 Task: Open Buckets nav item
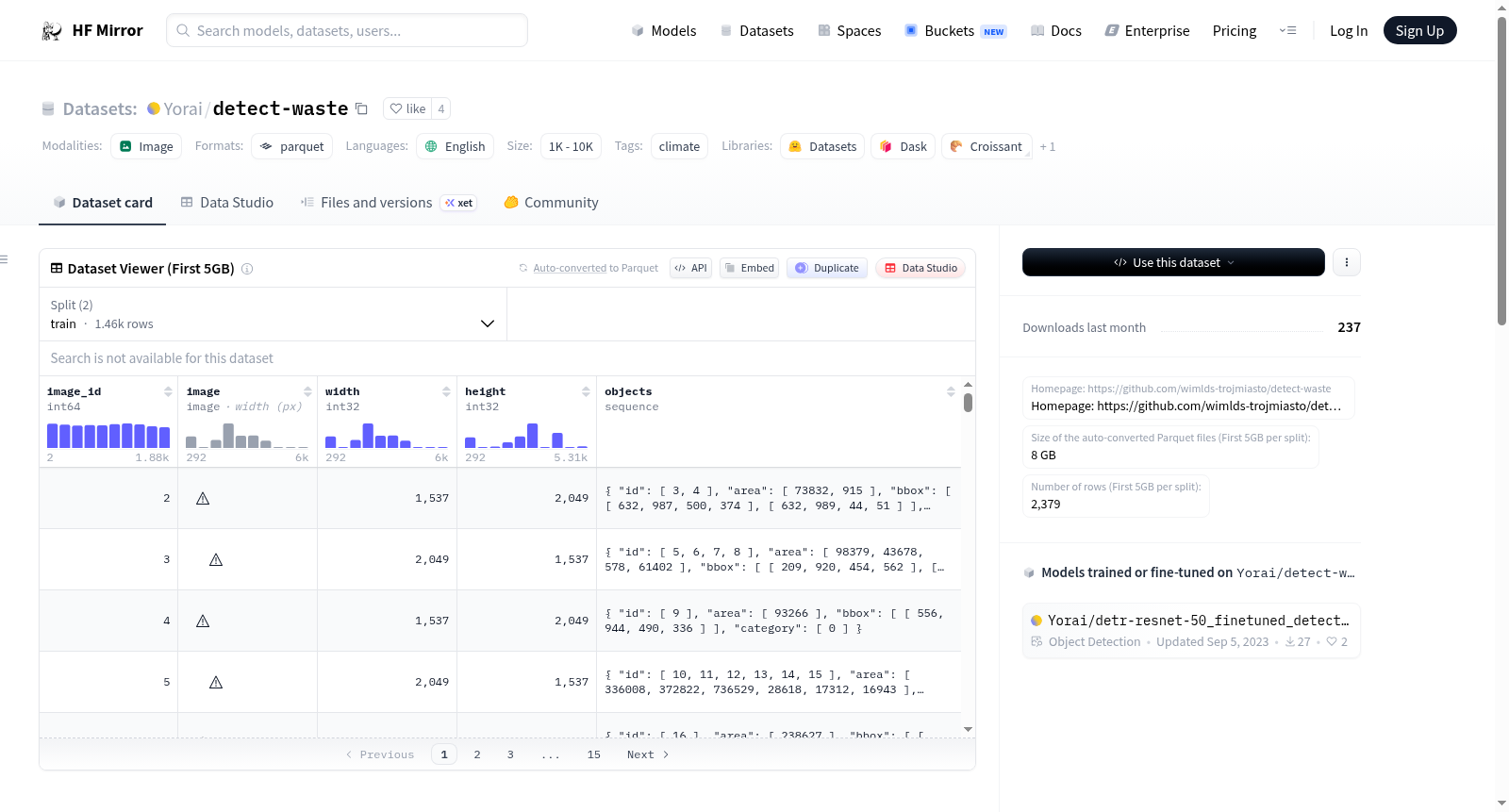pos(955,31)
